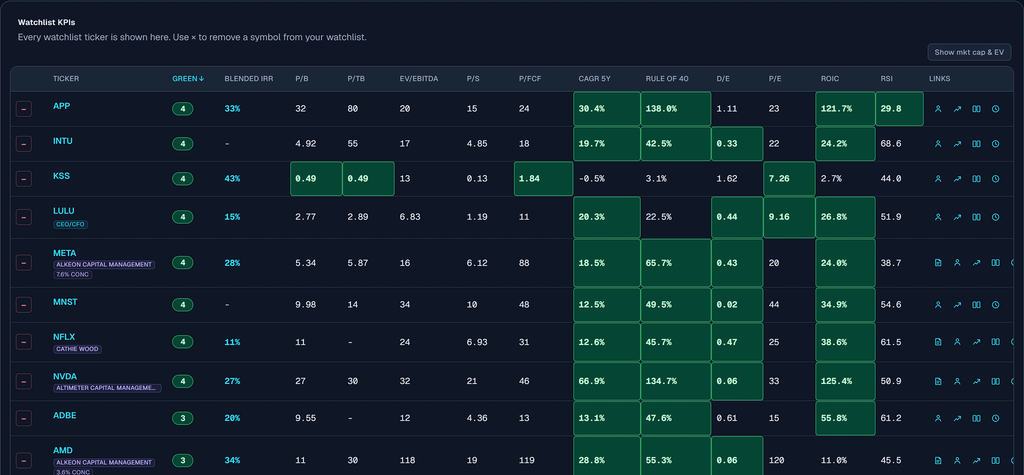Click the clock icon in ADBE row
The height and width of the screenshot is (475, 1024).
995,418
